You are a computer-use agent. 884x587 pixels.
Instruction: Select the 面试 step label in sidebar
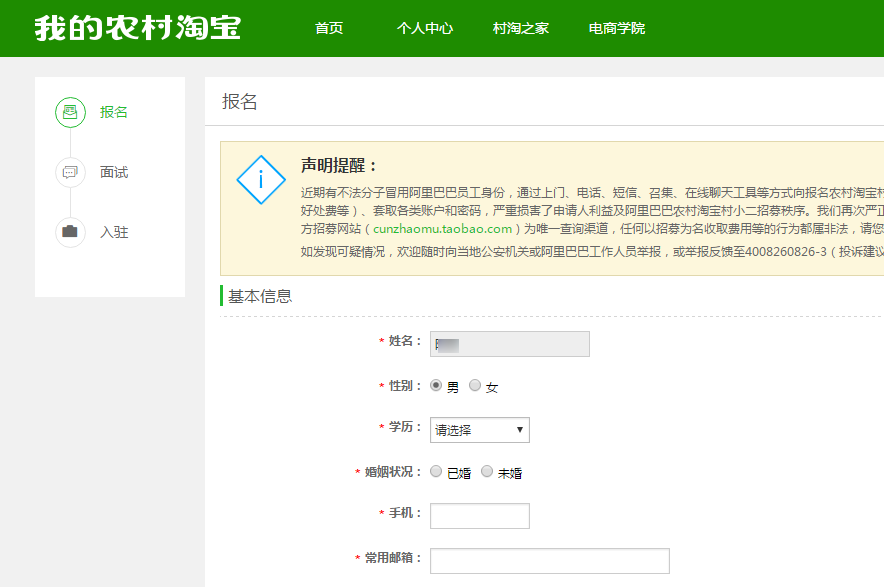(x=114, y=172)
